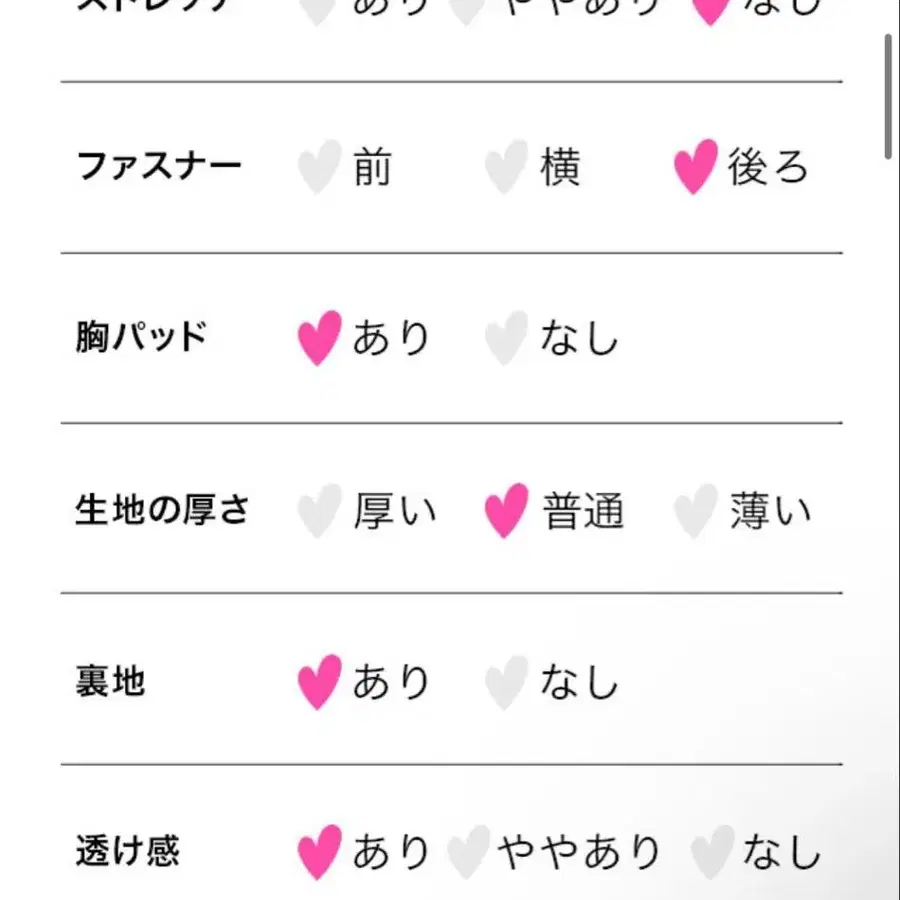The width and height of the screenshot is (900, 900).
Task: Click the 生地の厚さ label
Action: 162,508
